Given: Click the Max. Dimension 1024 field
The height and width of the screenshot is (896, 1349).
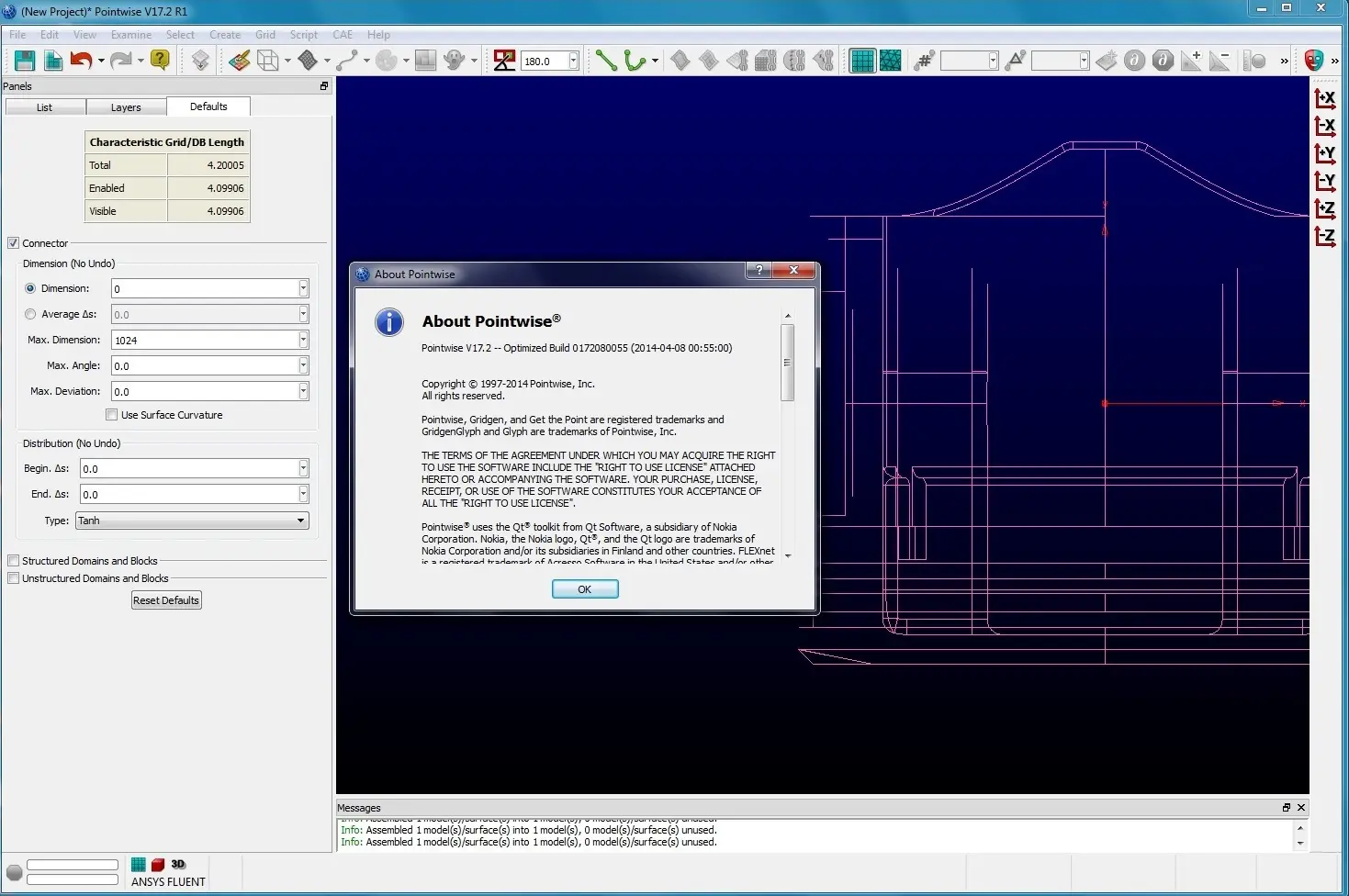Looking at the screenshot, I should (205, 340).
